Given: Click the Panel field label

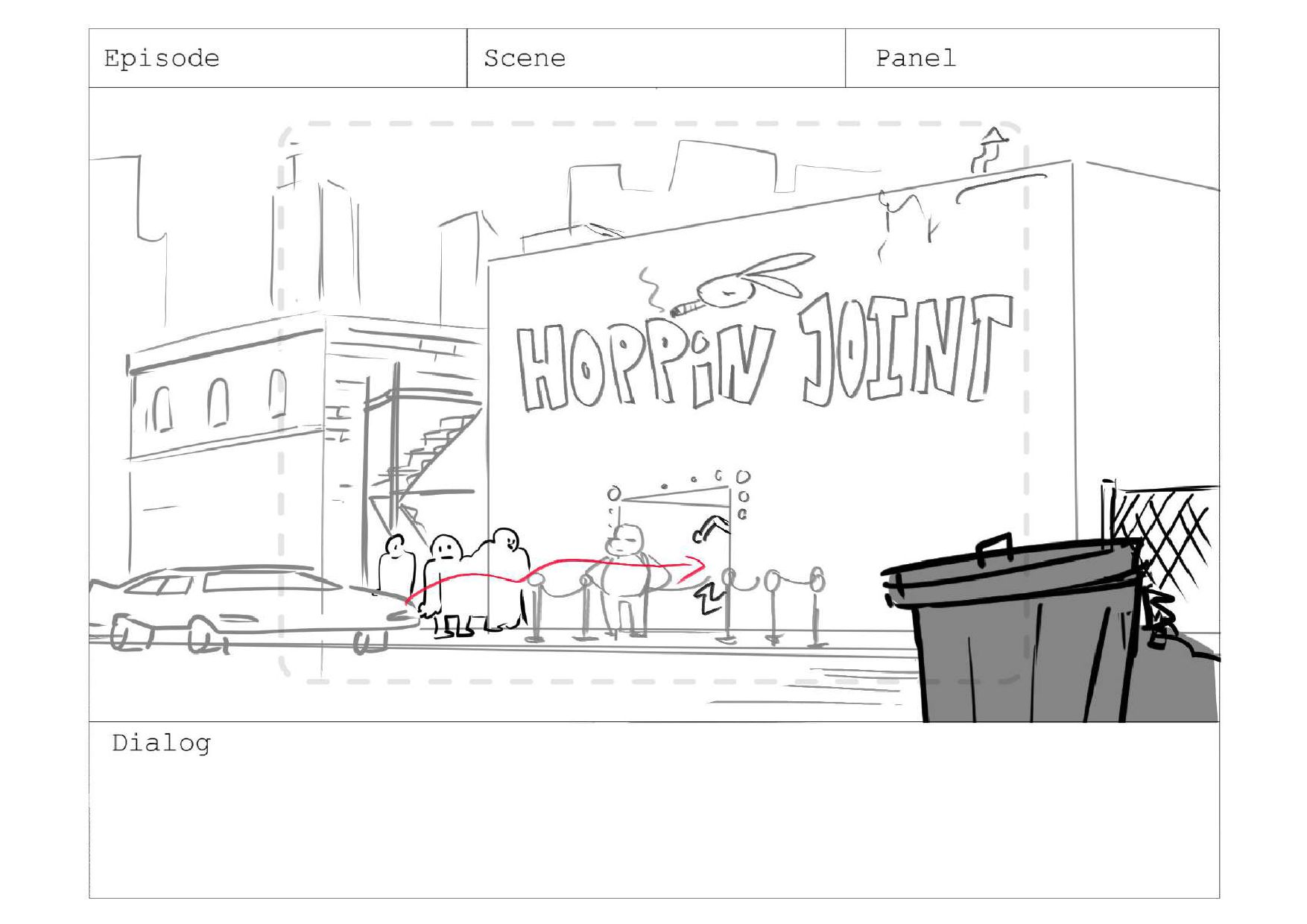Looking at the screenshot, I should (x=916, y=58).
